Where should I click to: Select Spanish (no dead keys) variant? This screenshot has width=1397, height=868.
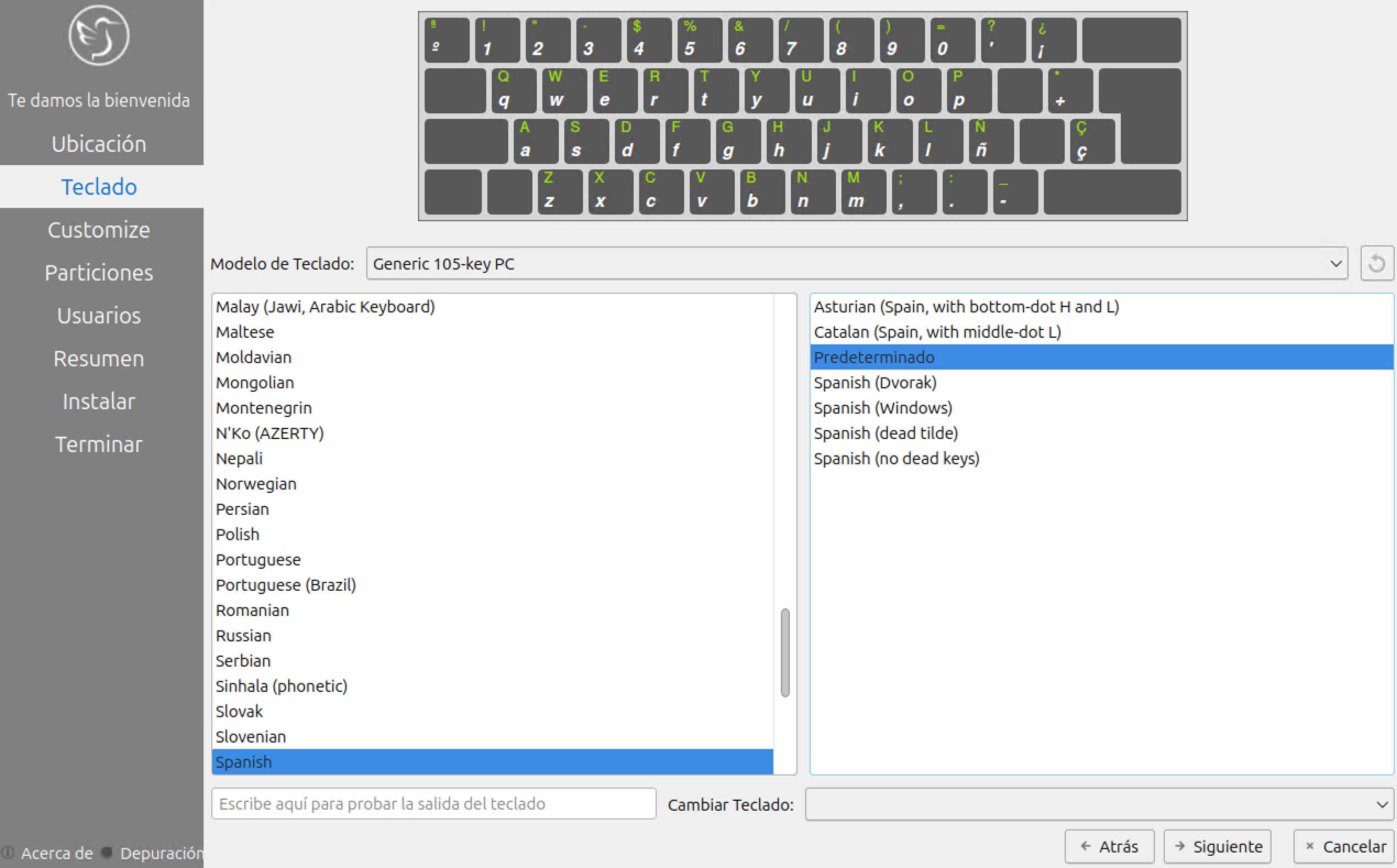(1102, 458)
